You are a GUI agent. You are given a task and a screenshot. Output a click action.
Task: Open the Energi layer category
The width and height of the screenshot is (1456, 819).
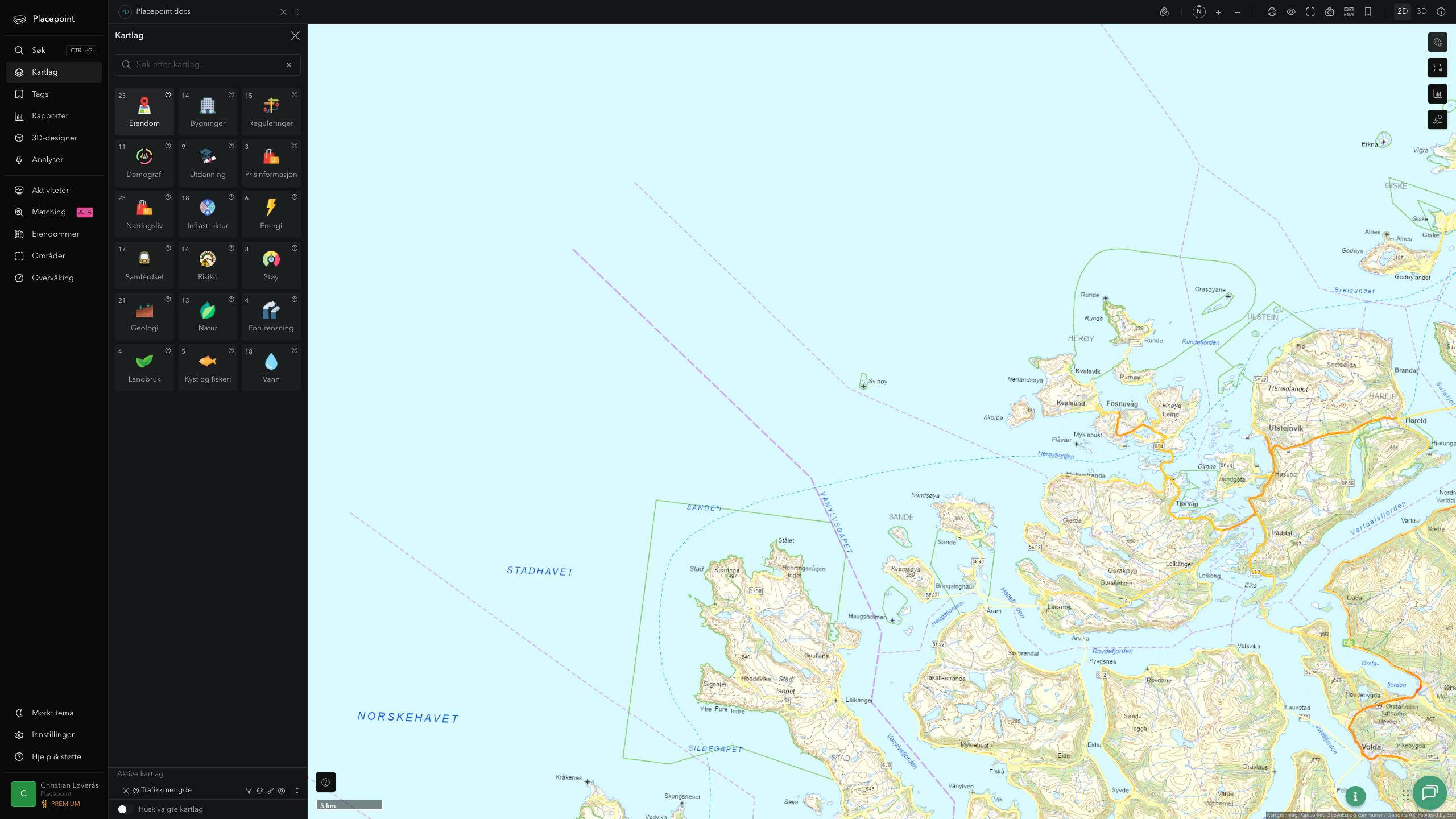(x=271, y=214)
